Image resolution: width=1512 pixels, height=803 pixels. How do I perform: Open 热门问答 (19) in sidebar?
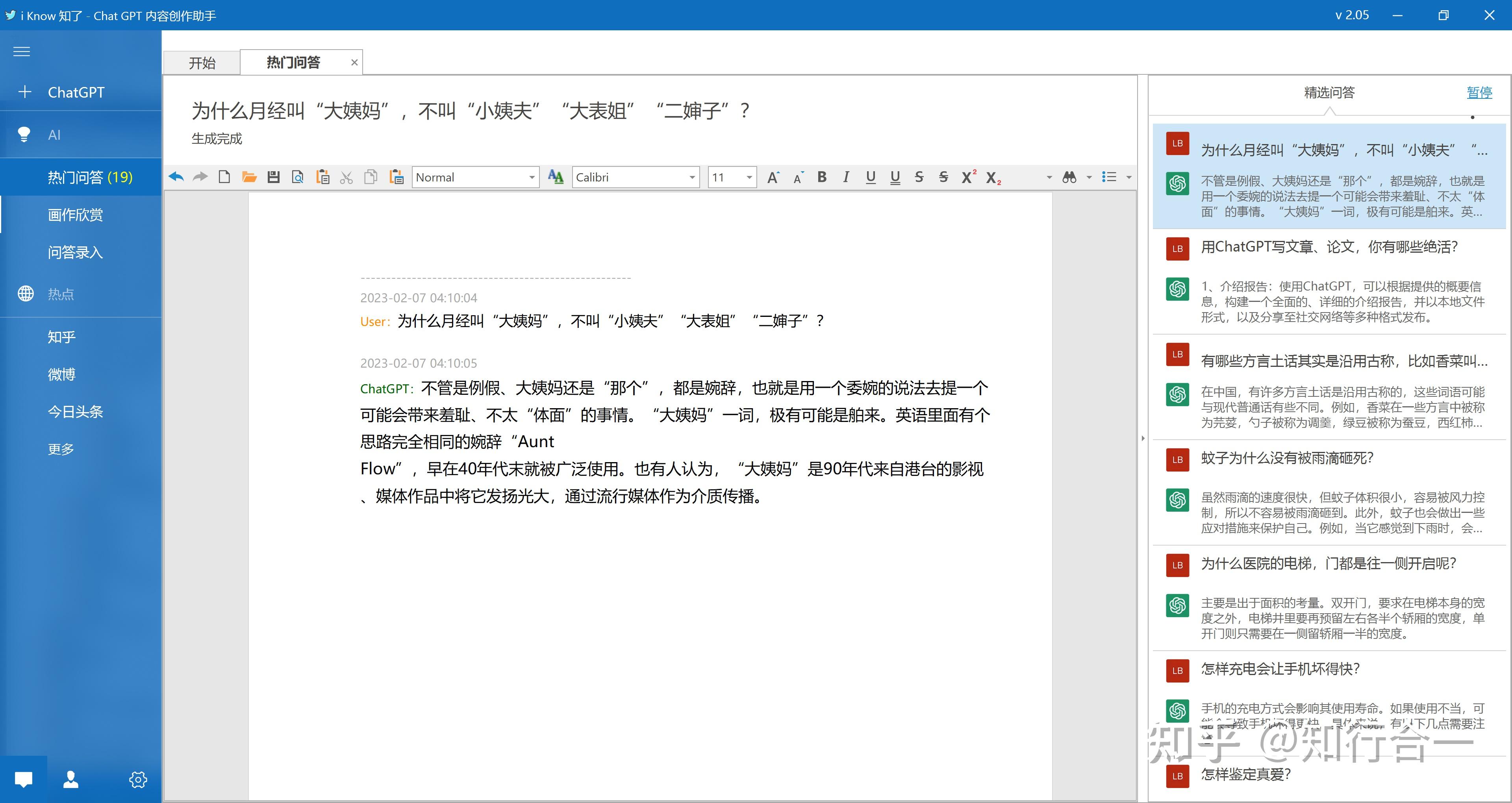point(81,177)
